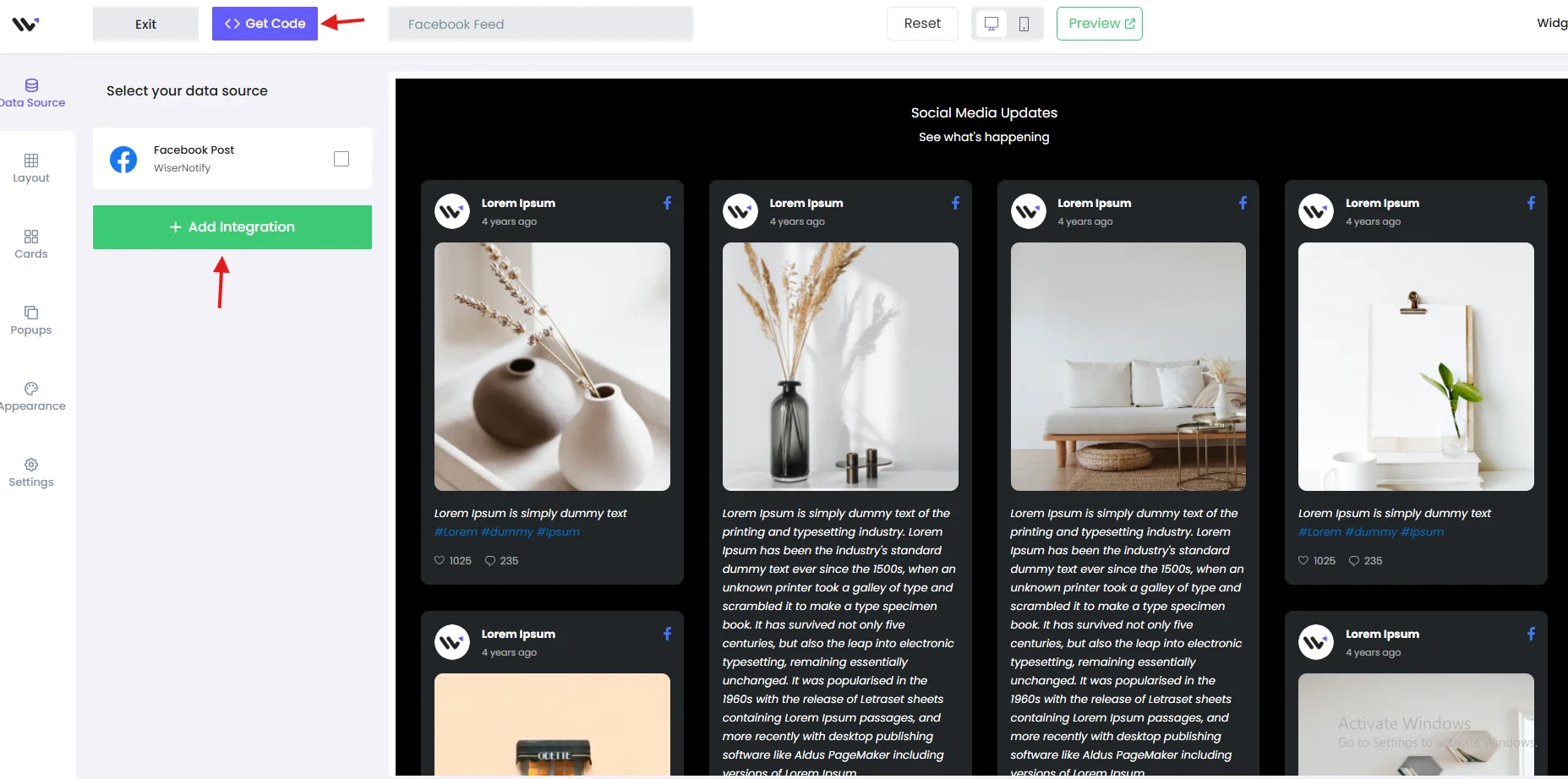This screenshot has height=779, width=1568.
Task: Open the Layout panel
Action: 31,168
